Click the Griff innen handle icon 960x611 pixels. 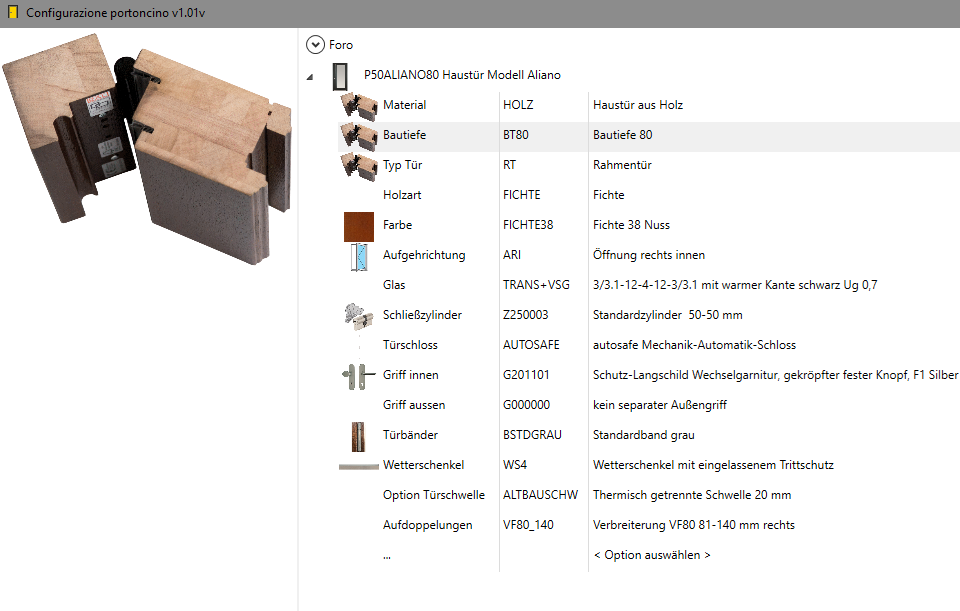coord(358,375)
